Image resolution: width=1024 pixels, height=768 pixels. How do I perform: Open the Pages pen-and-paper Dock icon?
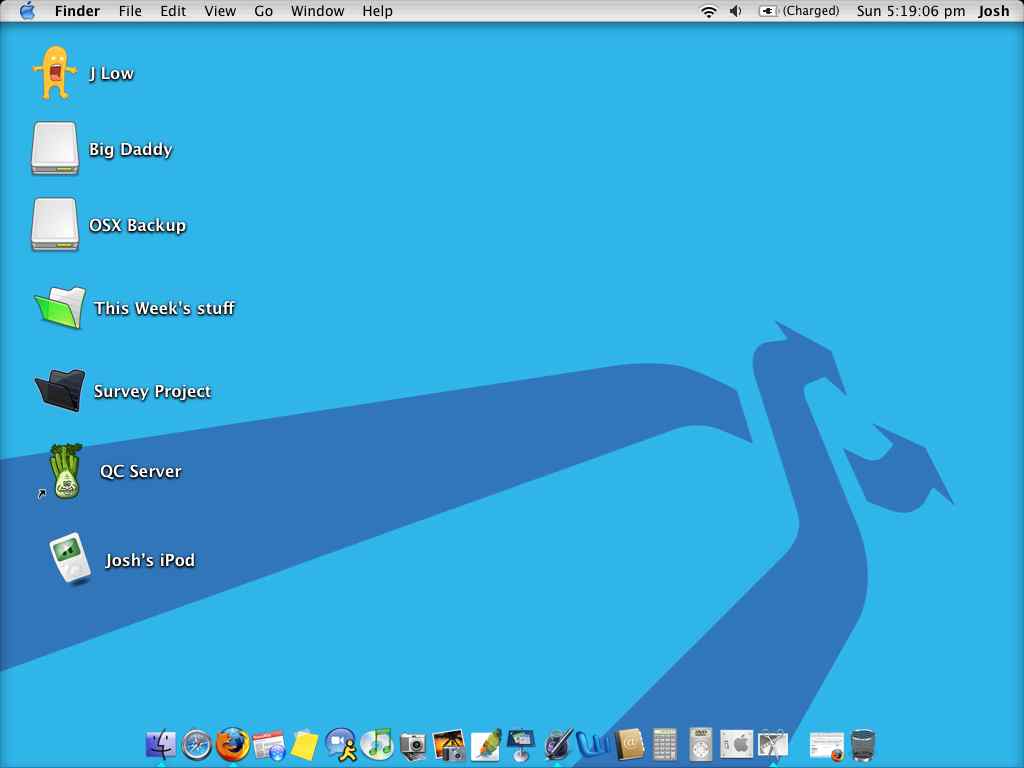click(485, 745)
